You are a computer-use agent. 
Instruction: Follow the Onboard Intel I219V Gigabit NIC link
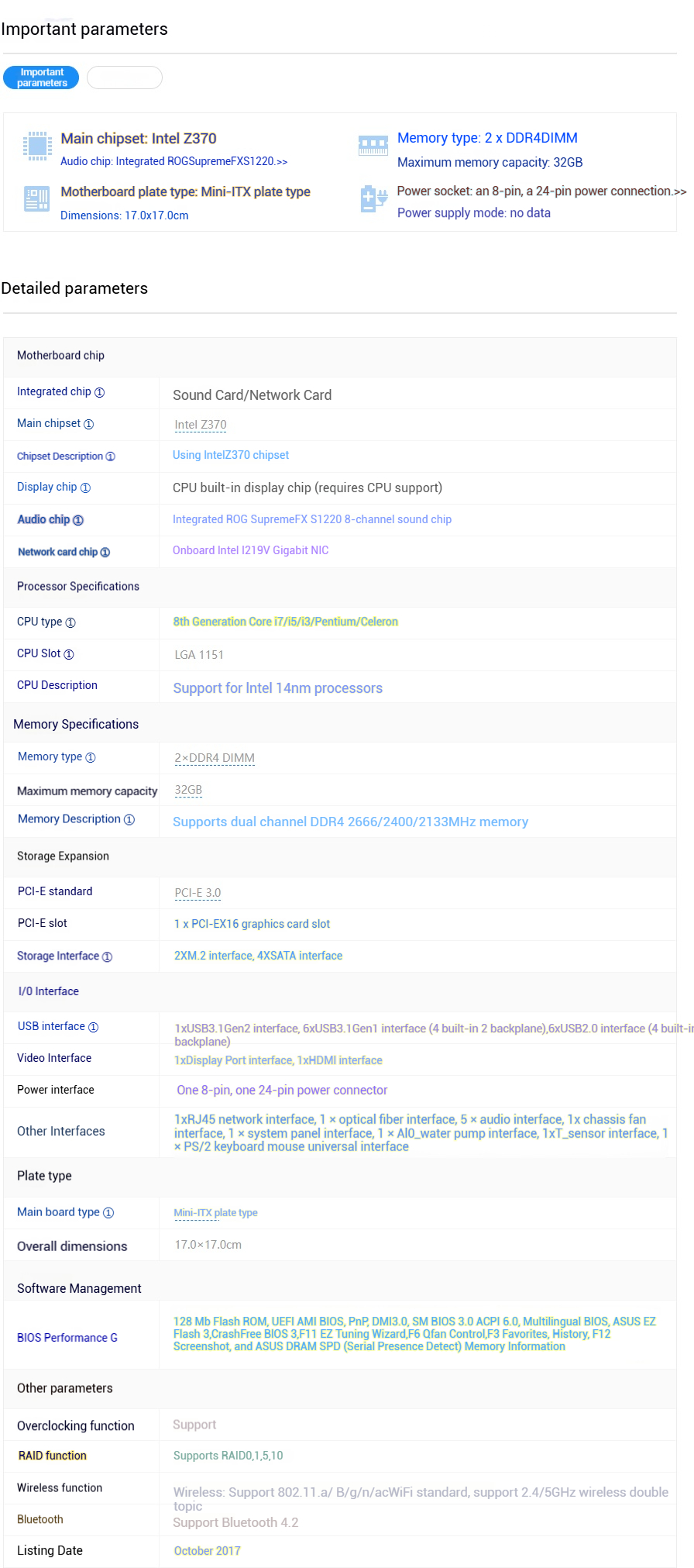point(251,550)
